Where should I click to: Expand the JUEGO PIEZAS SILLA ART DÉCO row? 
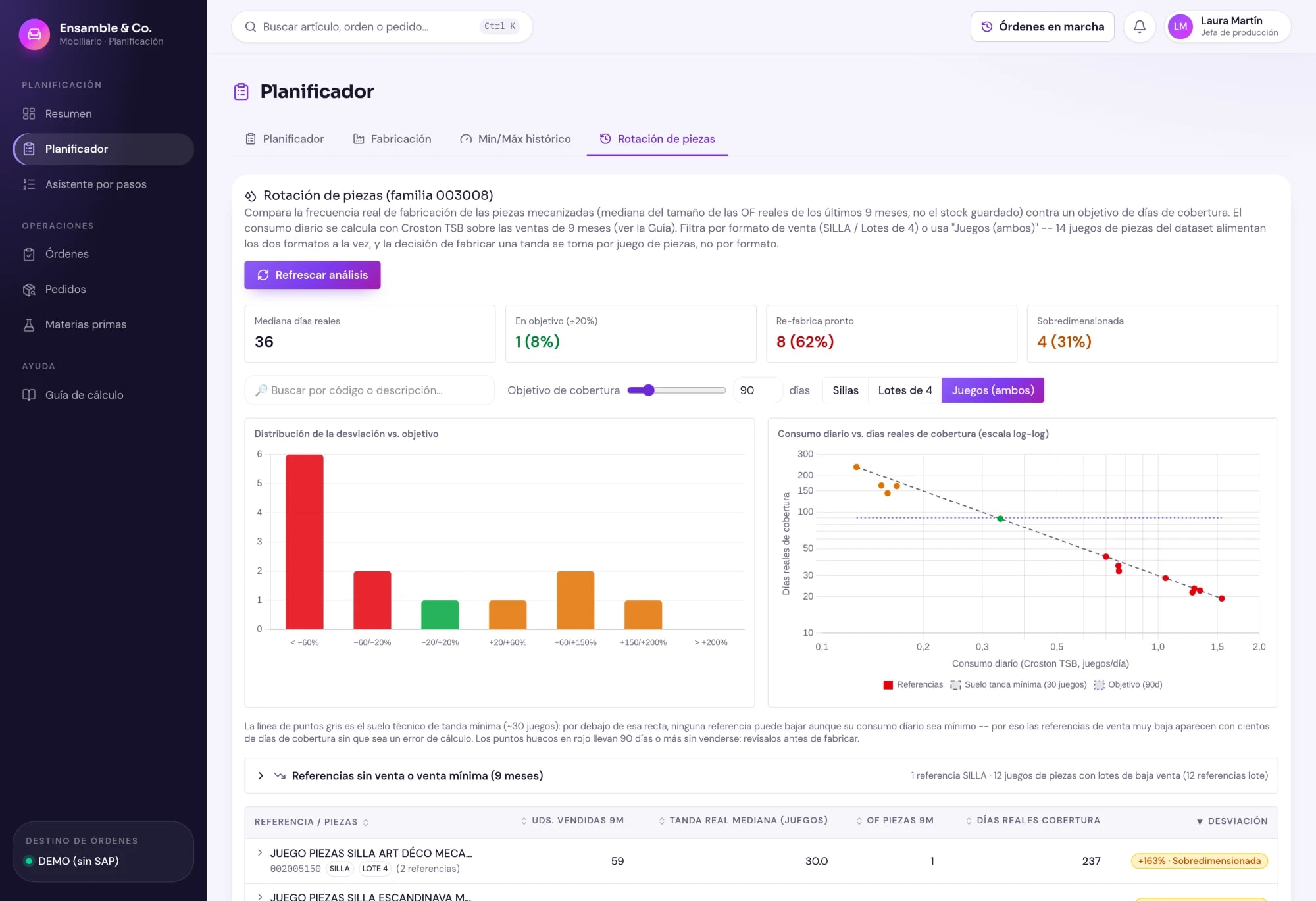[x=260, y=853]
